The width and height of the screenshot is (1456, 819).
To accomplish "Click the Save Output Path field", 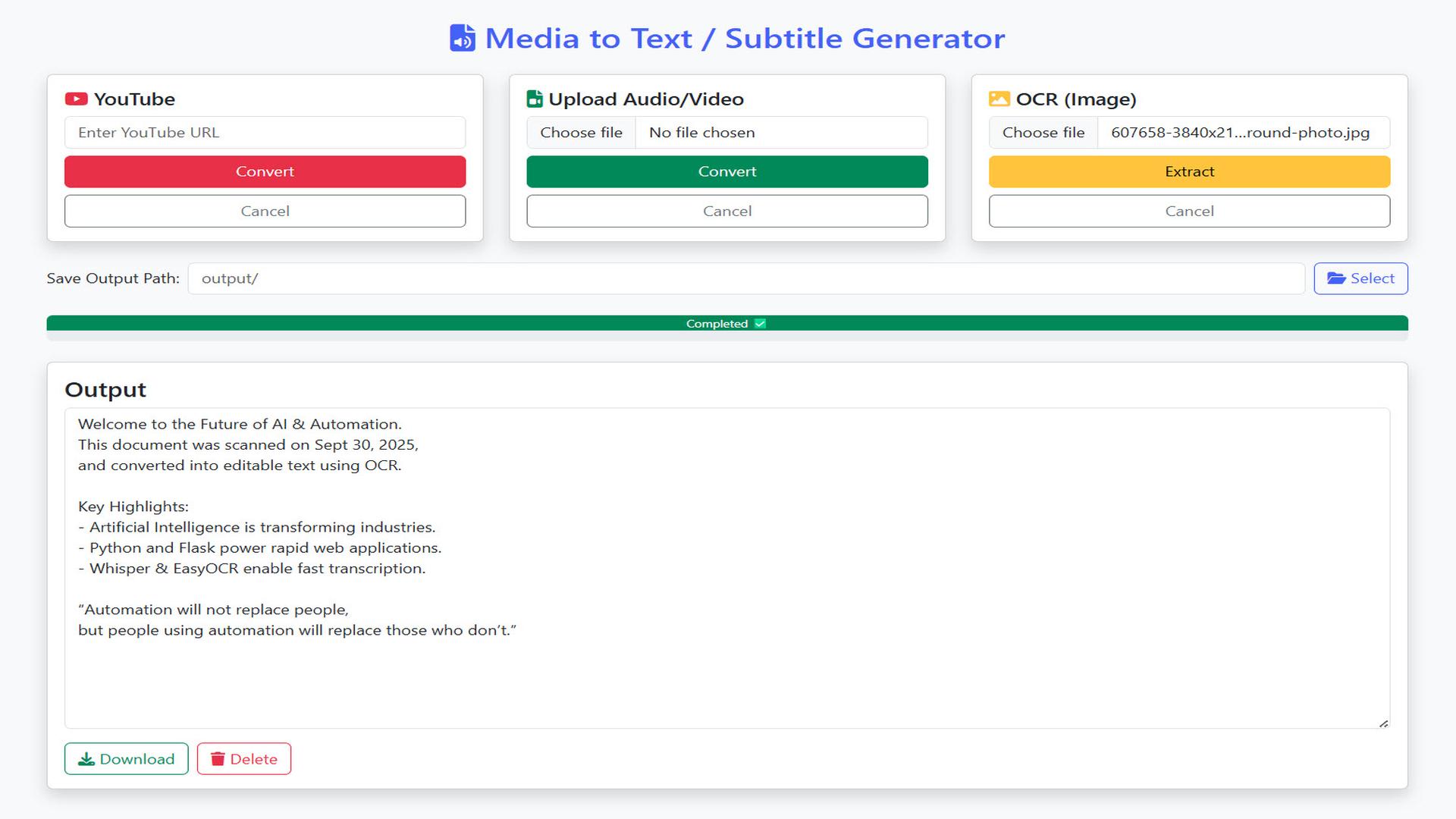I will (x=745, y=279).
